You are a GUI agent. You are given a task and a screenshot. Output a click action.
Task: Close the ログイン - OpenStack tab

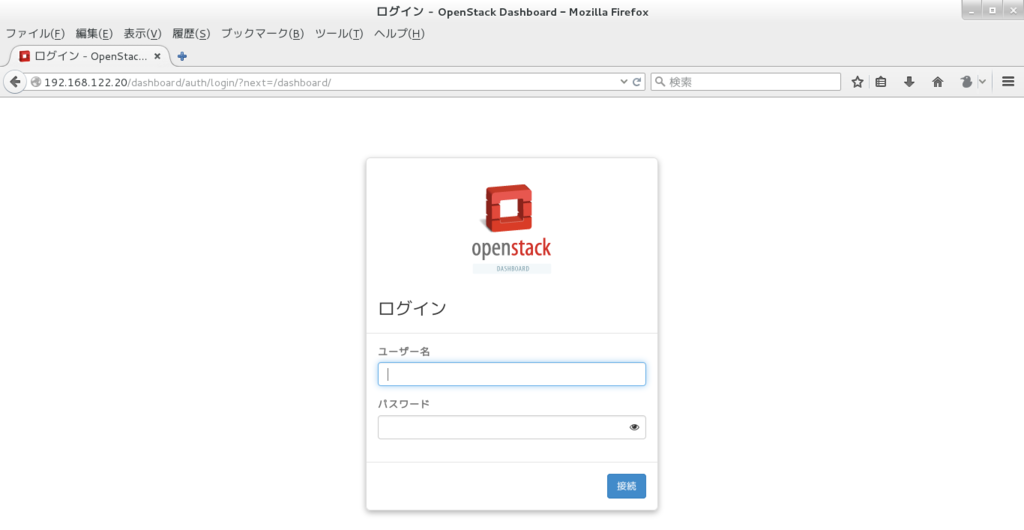(157, 56)
